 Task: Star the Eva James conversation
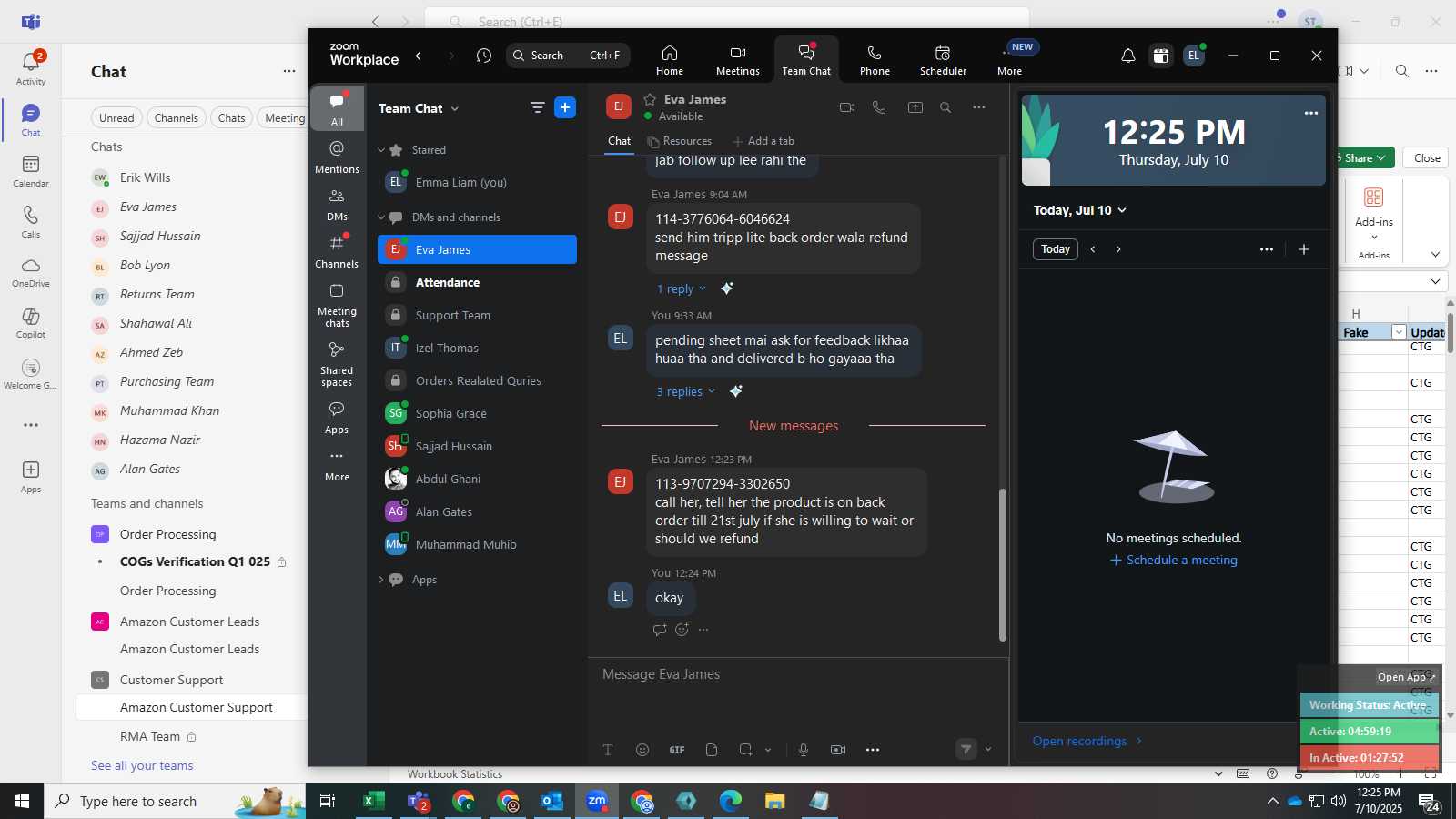click(650, 99)
